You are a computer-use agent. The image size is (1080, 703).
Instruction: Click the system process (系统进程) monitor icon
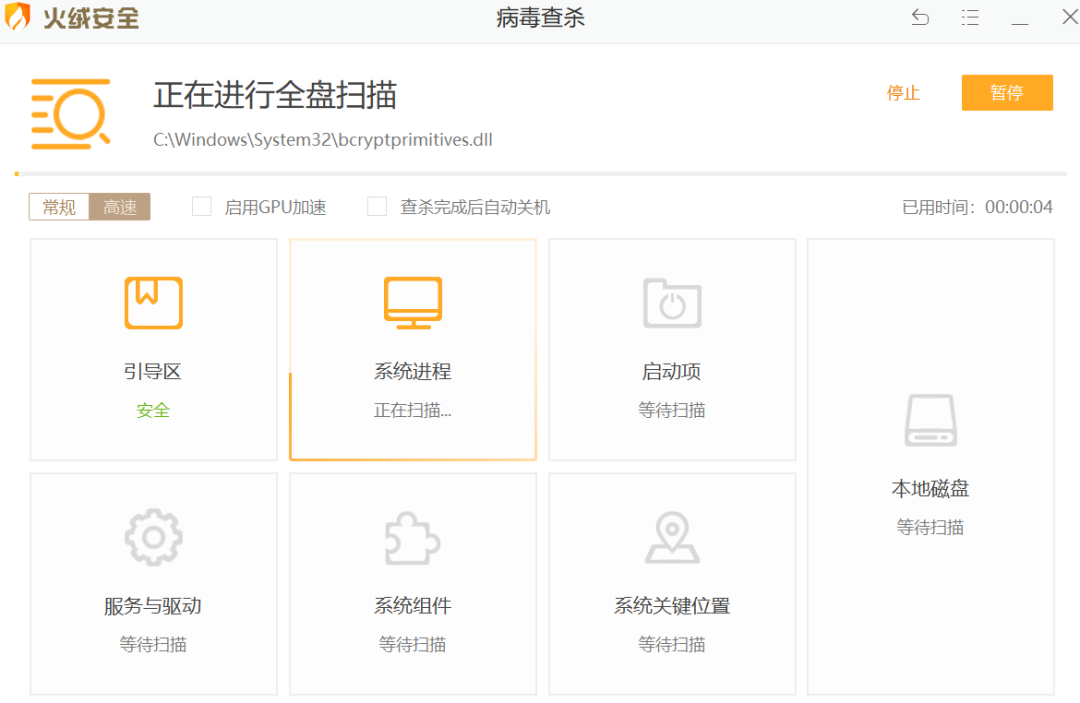[413, 303]
